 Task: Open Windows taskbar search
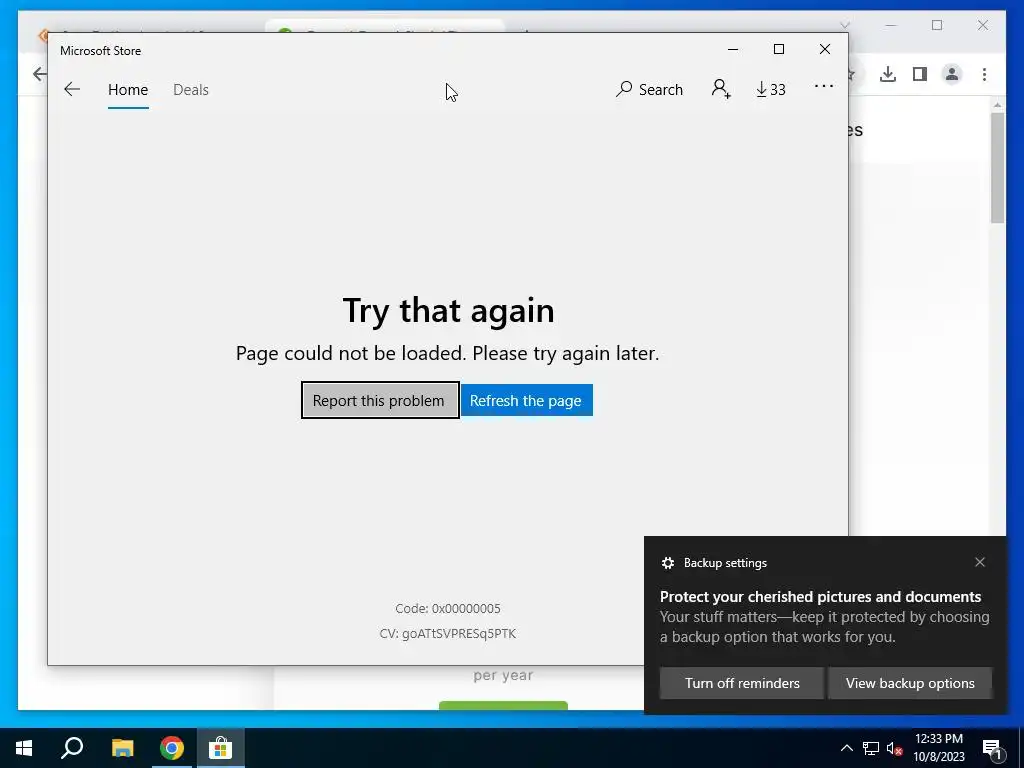pyautogui.click(x=72, y=748)
